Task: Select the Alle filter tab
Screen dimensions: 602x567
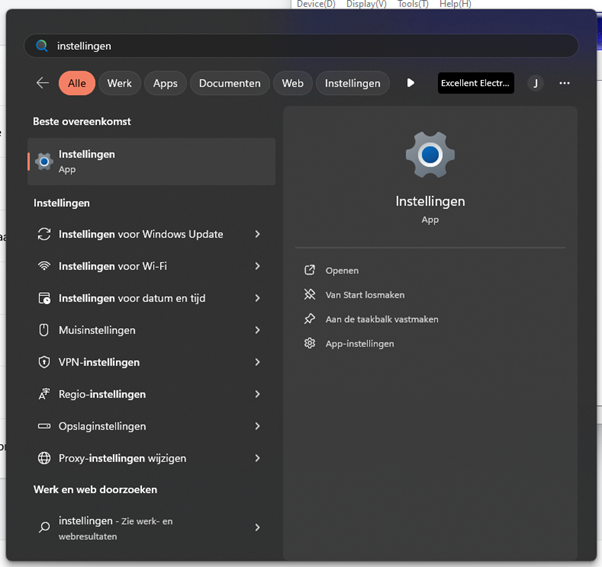Action: [77, 83]
